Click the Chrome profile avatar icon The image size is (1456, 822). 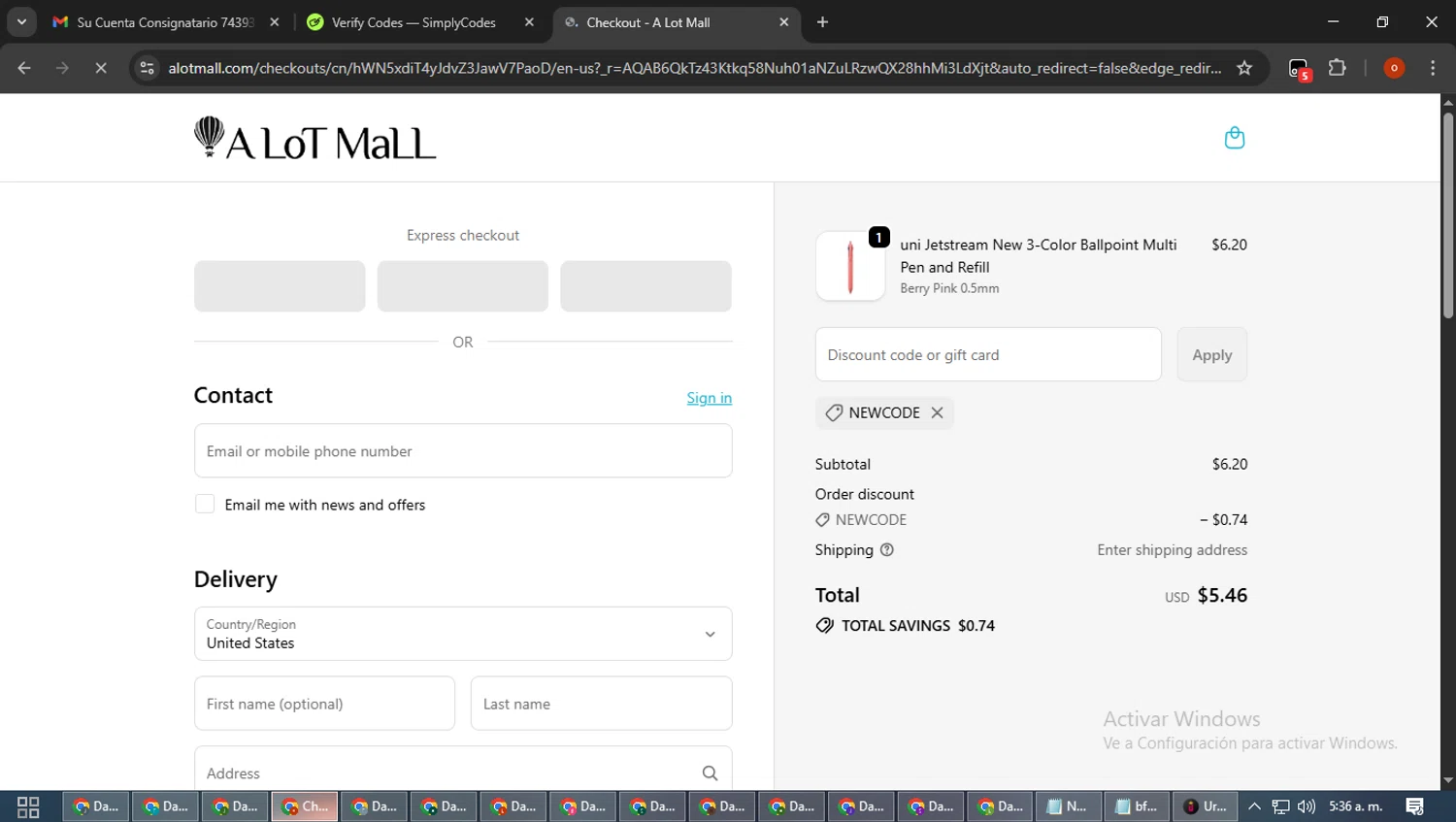coord(1394,68)
